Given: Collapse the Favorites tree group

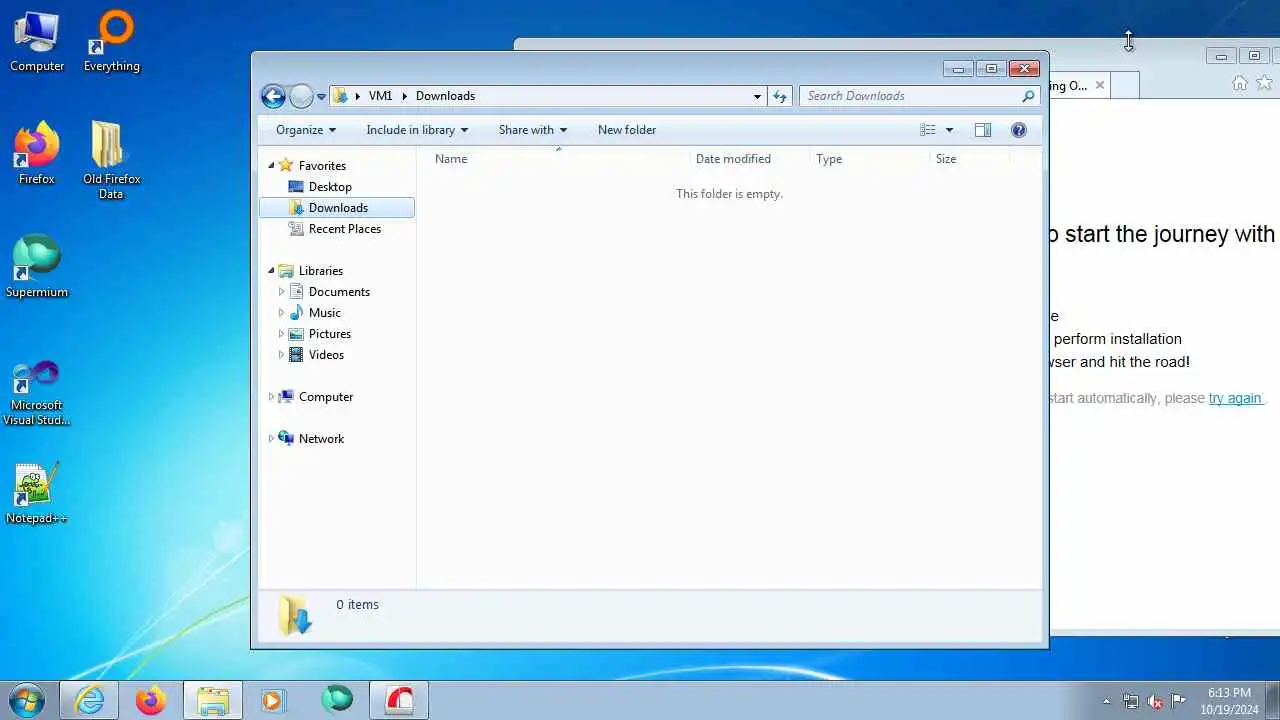Looking at the screenshot, I should [271, 166].
